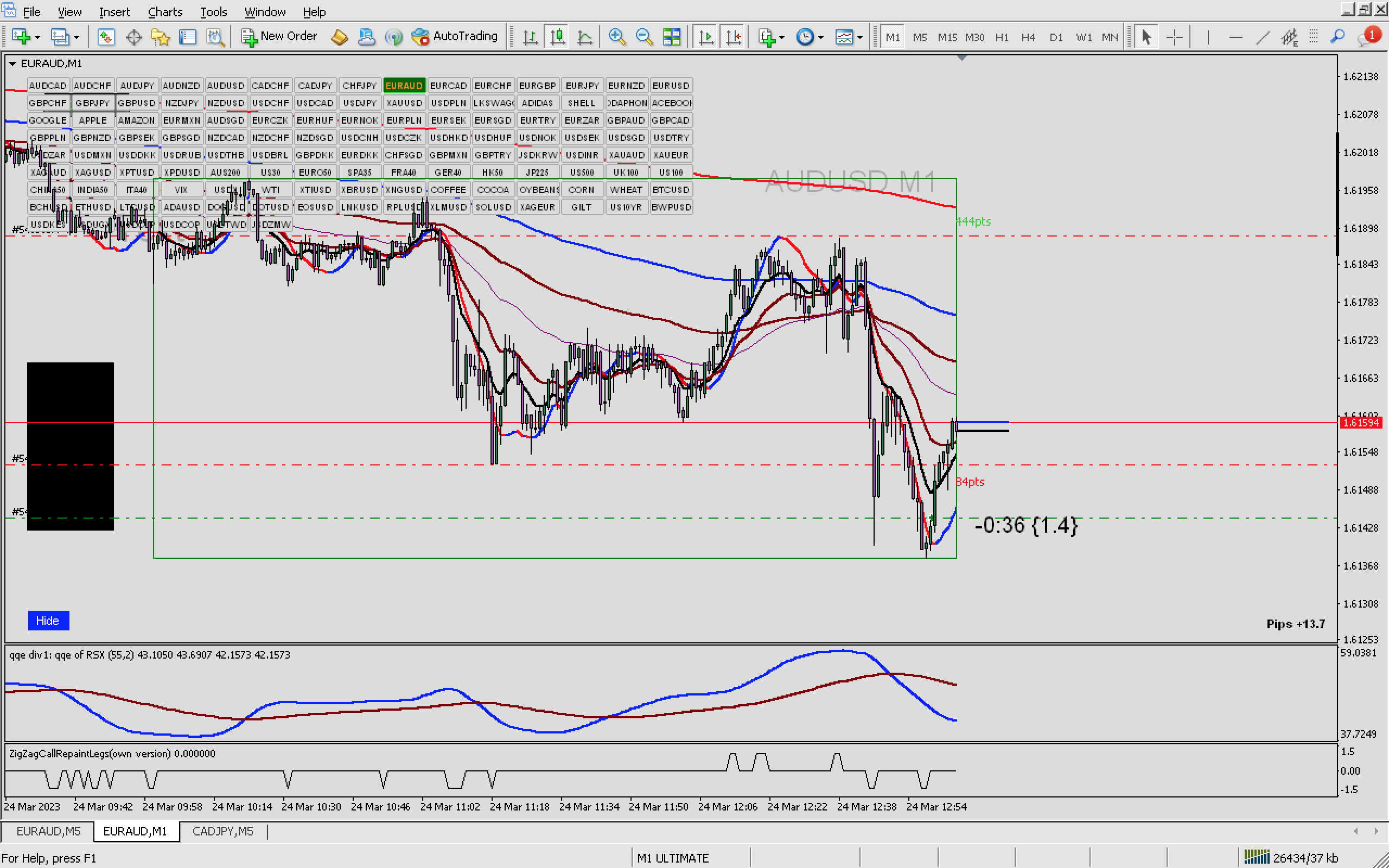Select the H4 timeframe
The width and height of the screenshot is (1389, 868).
coord(1028,37)
